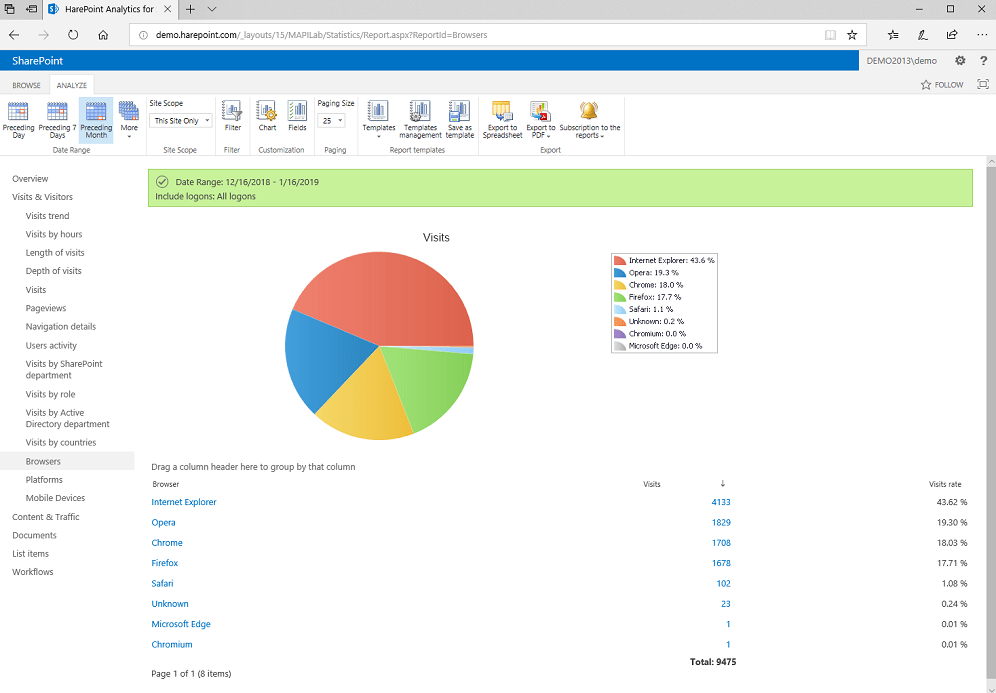The height and width of the screenshot is (693, 996).
Task: Click Export to Spreadsheet
Action: (x=502, y=120)
